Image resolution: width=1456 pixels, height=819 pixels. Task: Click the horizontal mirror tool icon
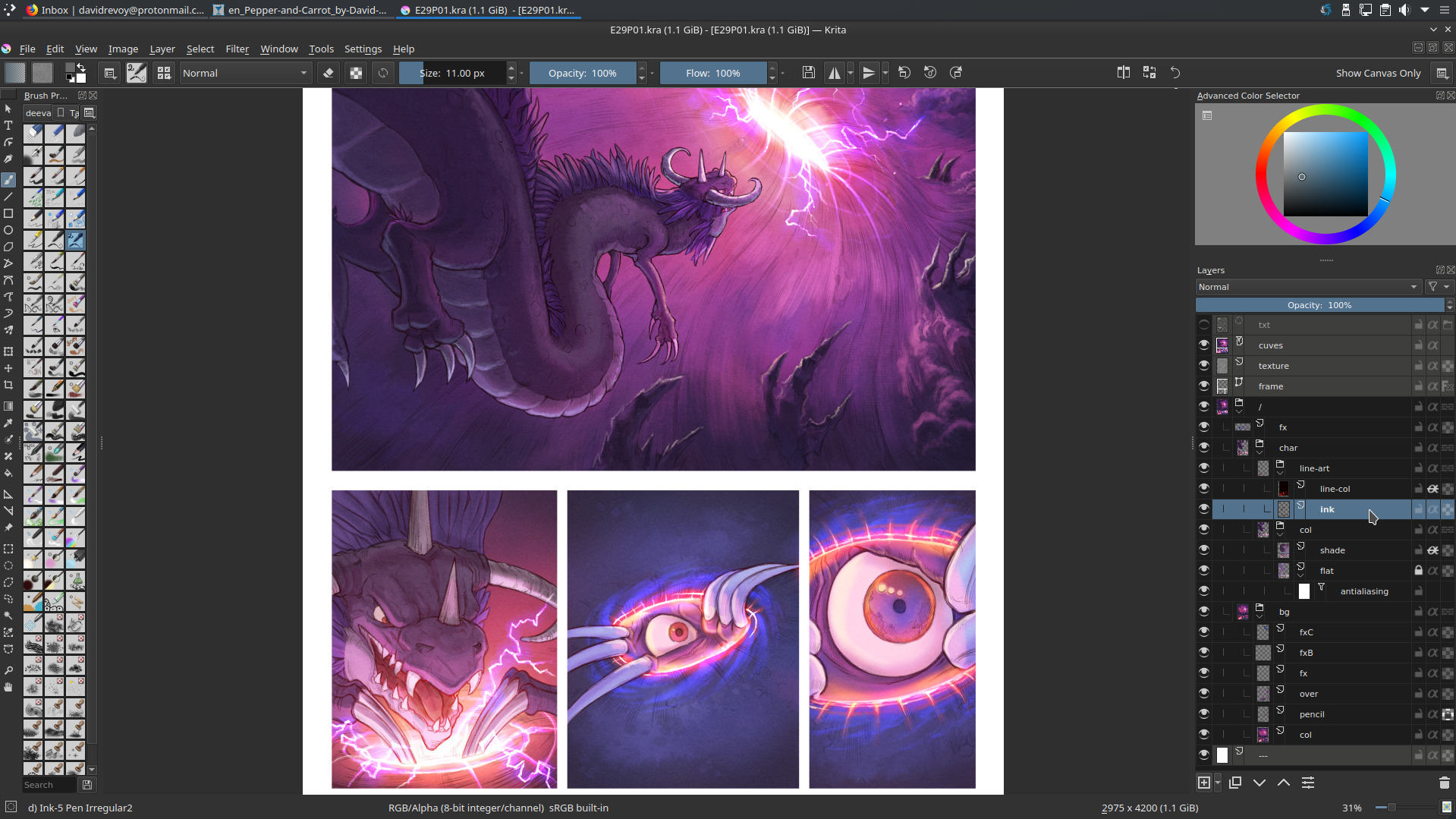(835, 73)
